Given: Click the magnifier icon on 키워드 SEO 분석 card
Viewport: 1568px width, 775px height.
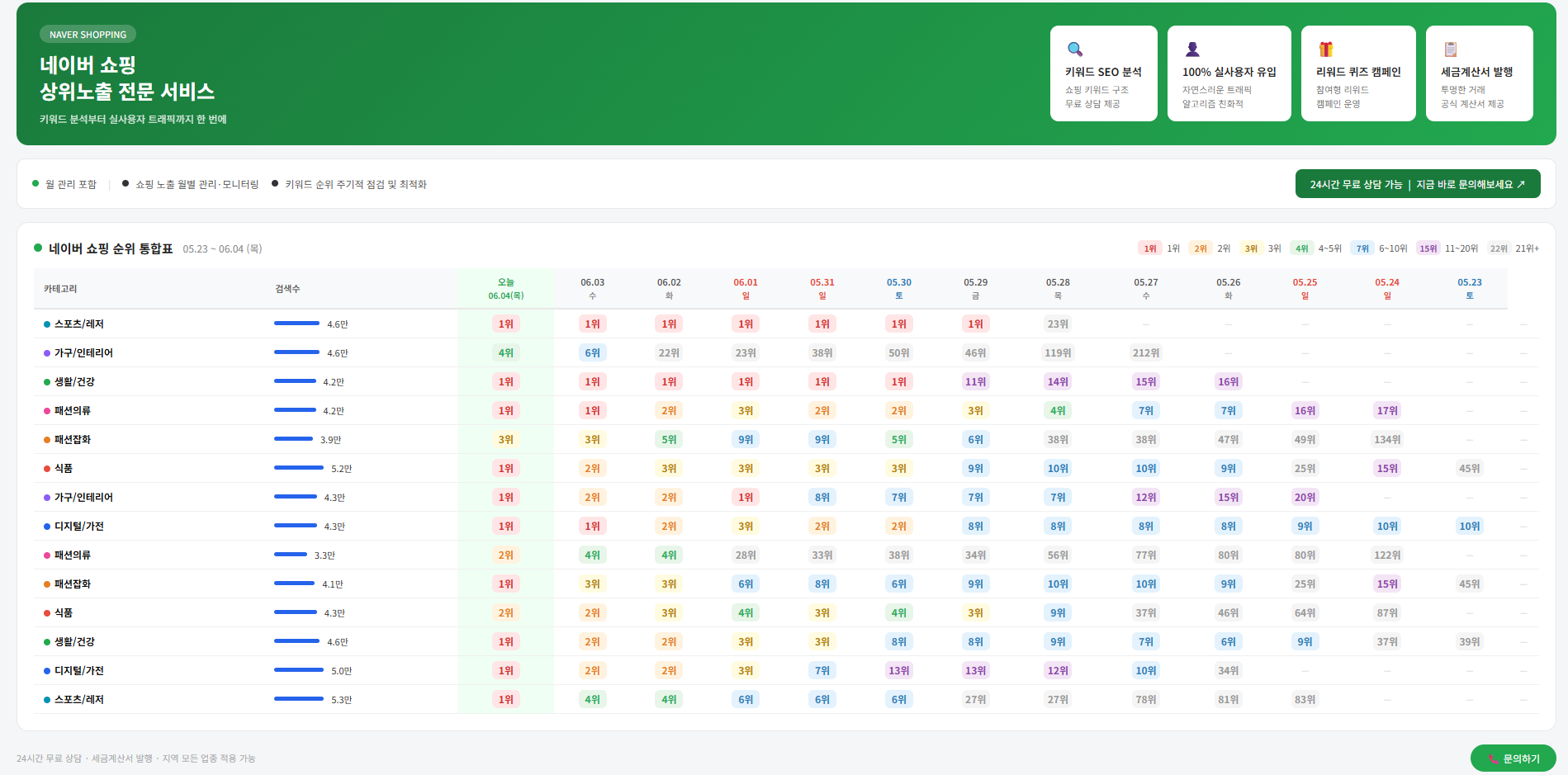Looking at the screenshot, I should point(1075,50).
